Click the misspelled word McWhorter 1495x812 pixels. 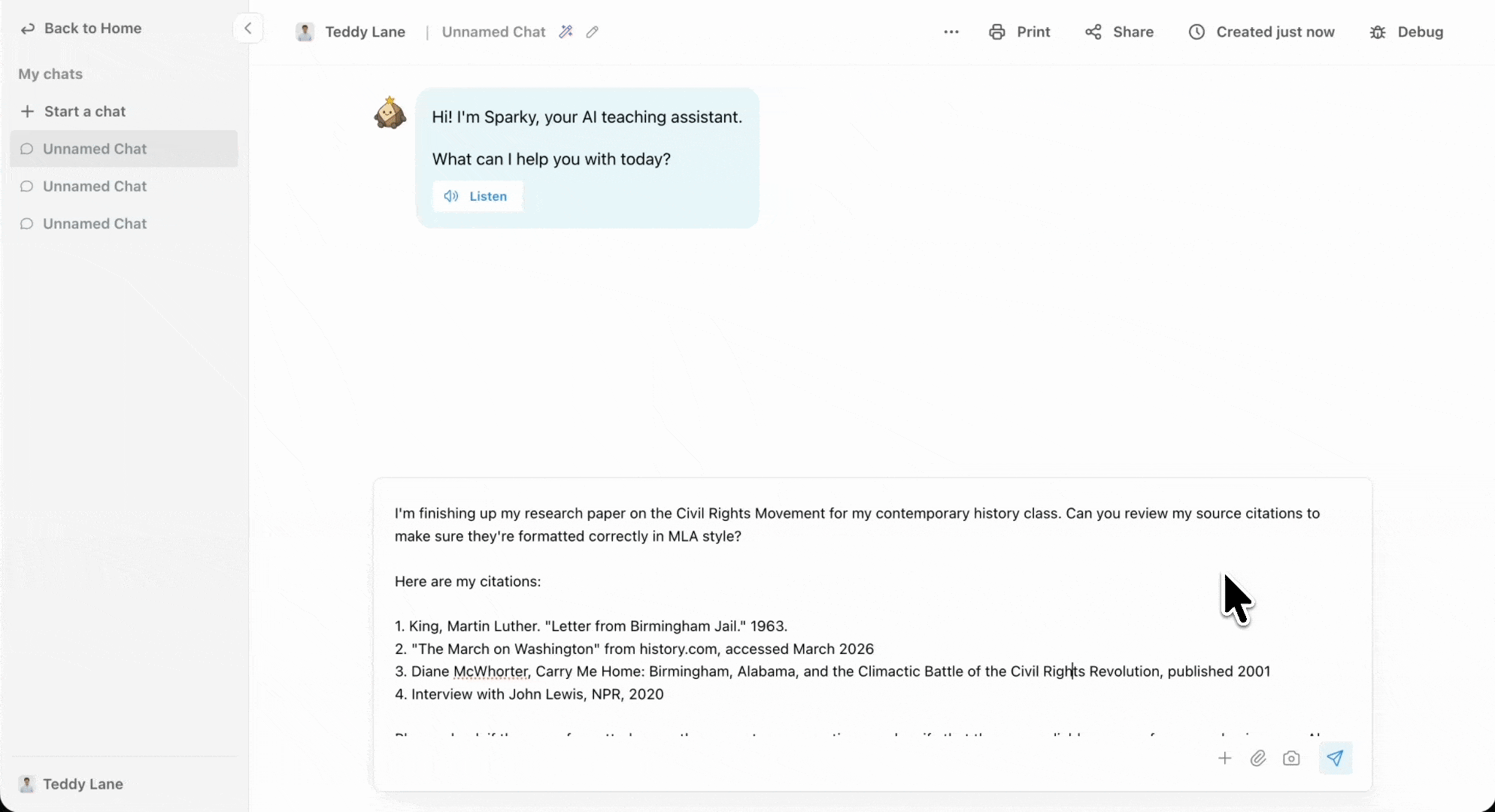tap(490, 671)
